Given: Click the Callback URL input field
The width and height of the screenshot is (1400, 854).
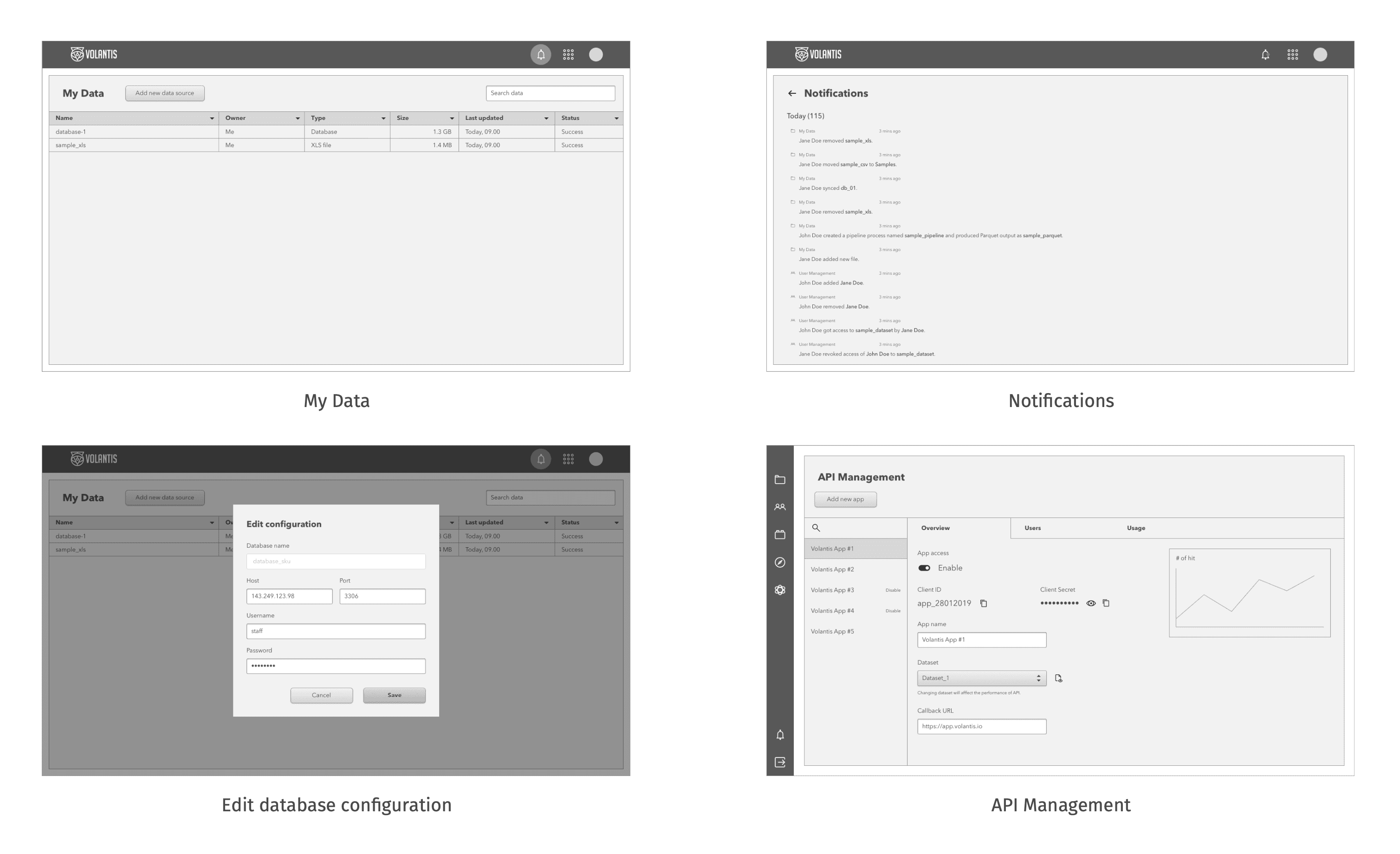Looking at the screenshot, I should click(x=981, y=727).
